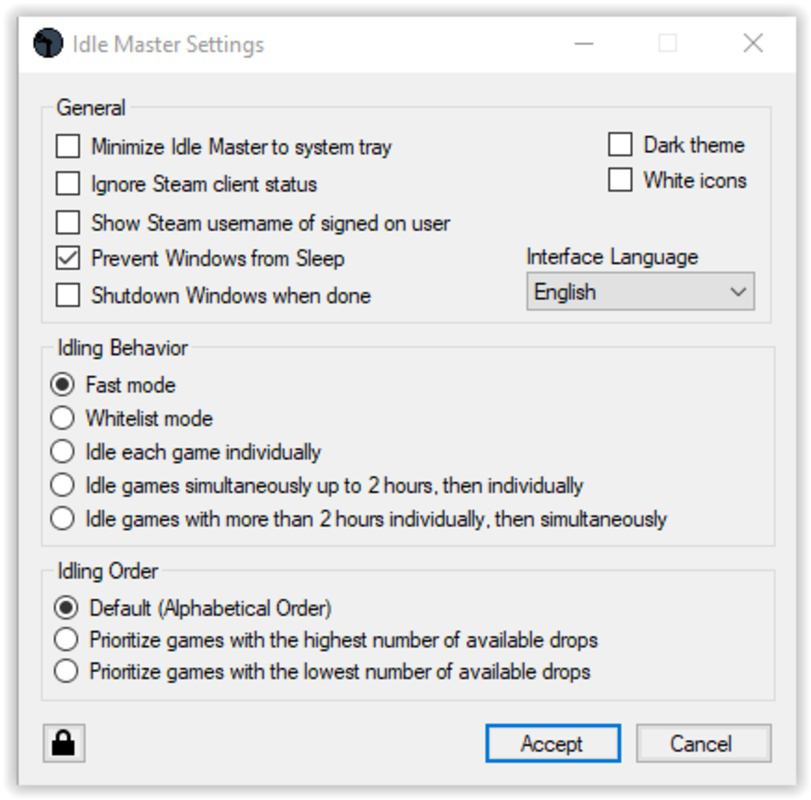This screenshot has height=800, width=811.
Task: Click the padlock icon button
Action: [x=64, y=743]
